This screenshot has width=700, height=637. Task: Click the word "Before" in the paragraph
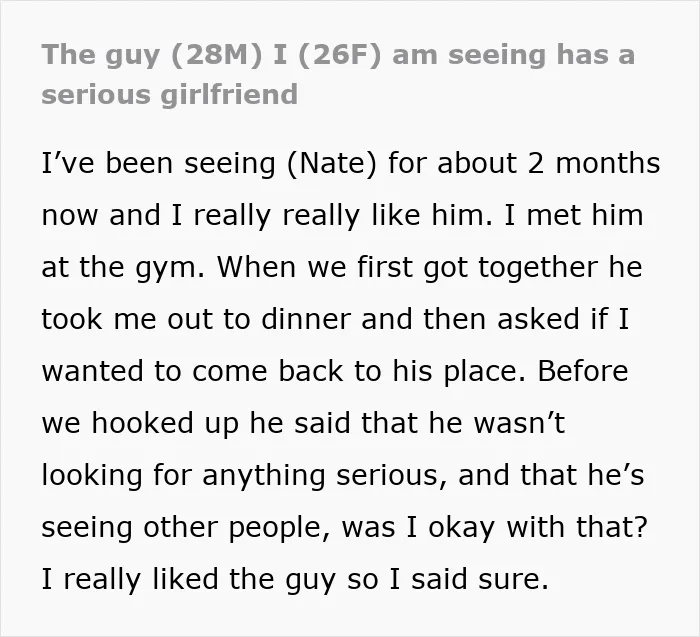pos(583,371)
